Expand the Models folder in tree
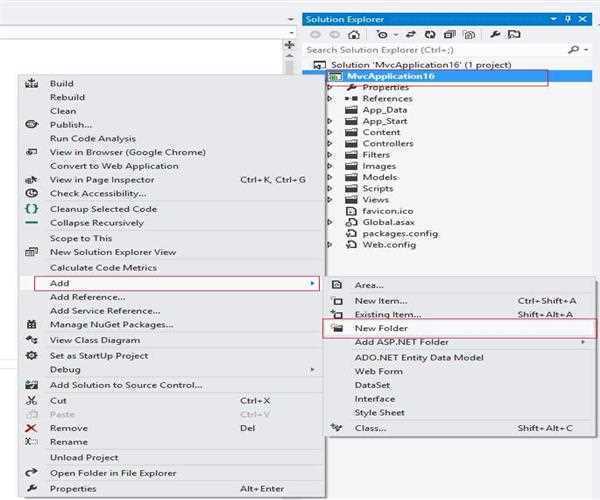The height and width of the screenshot is (500, 600). (330, 177)
